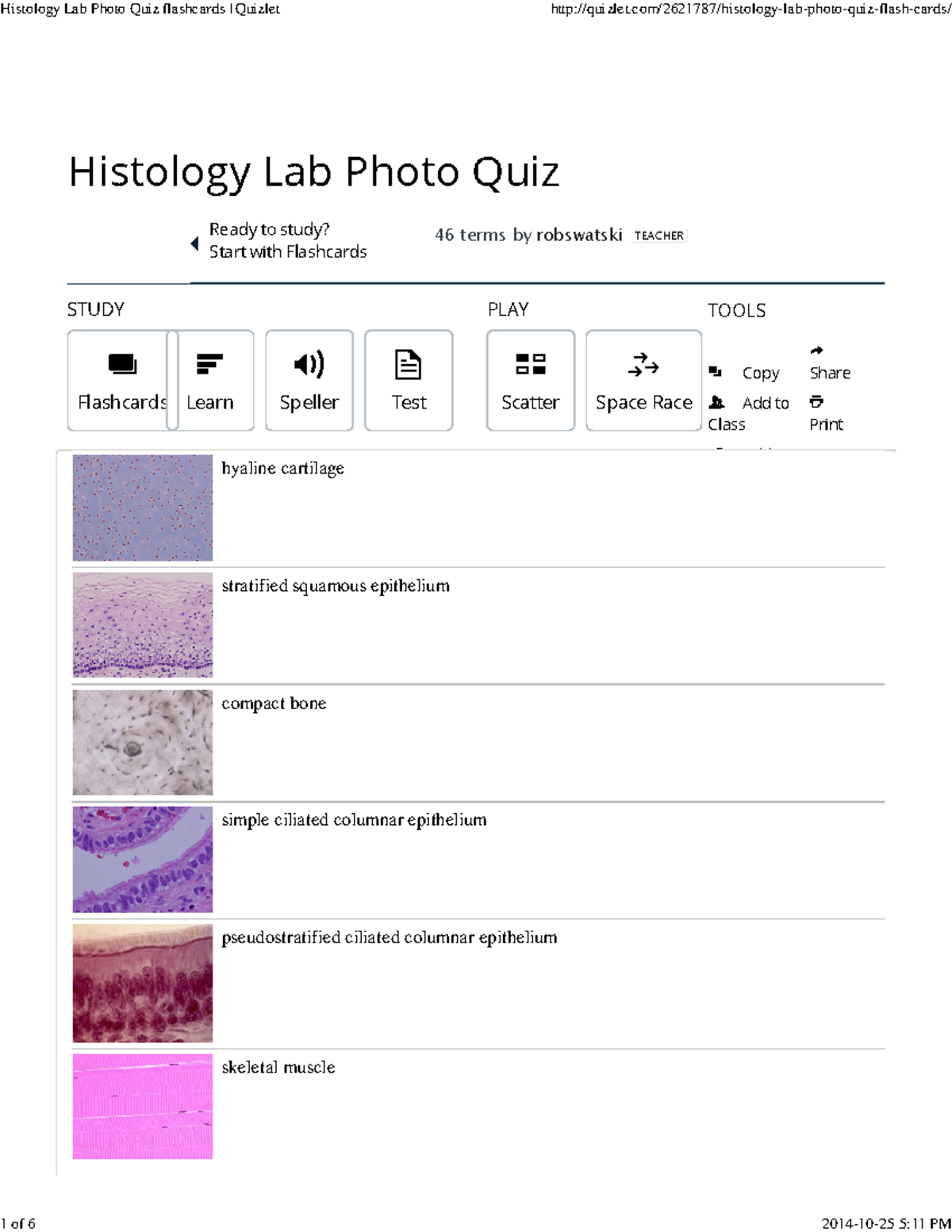Launch the Scatter game

[x=529, y=380]
